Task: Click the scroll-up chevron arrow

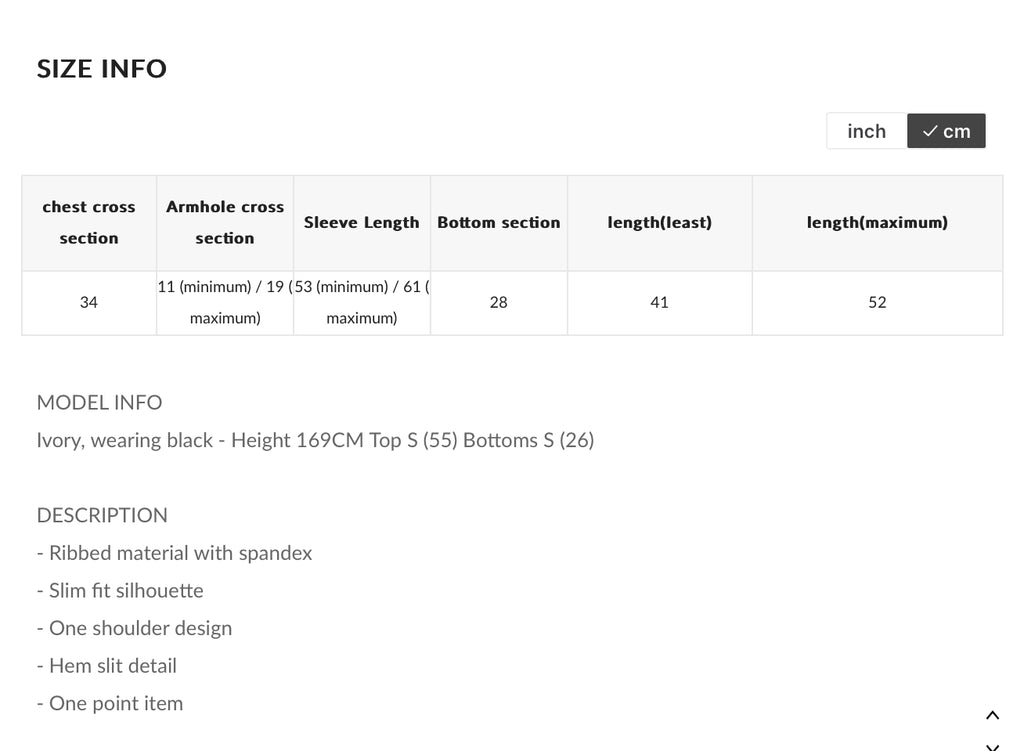Action: click(993, 716)
